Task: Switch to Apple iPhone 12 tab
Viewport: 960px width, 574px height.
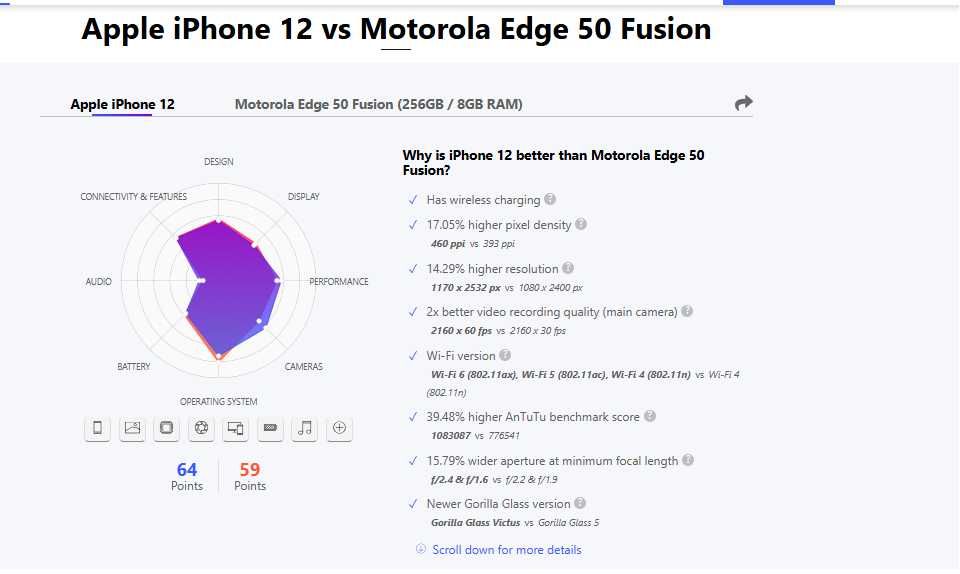Action: click(x=122, y=104)
